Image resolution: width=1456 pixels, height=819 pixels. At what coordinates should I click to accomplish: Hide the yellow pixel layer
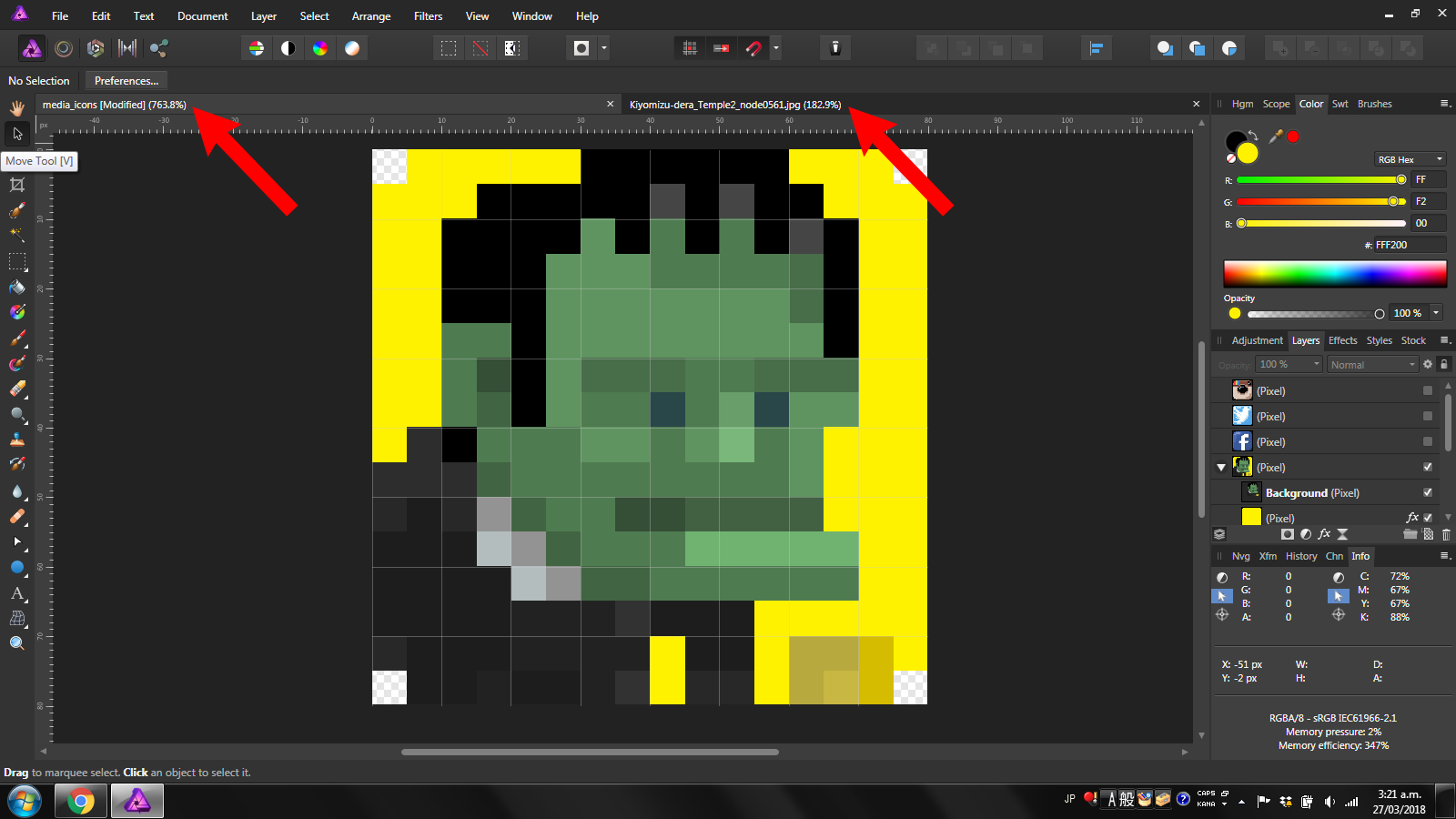tap(1428, 518)
